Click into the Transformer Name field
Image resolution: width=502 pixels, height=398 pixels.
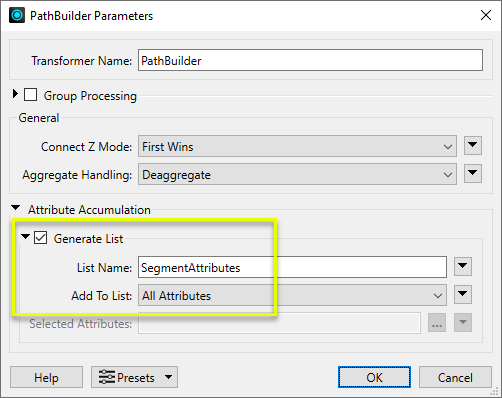pyautogui.click(x=310, y=60)
